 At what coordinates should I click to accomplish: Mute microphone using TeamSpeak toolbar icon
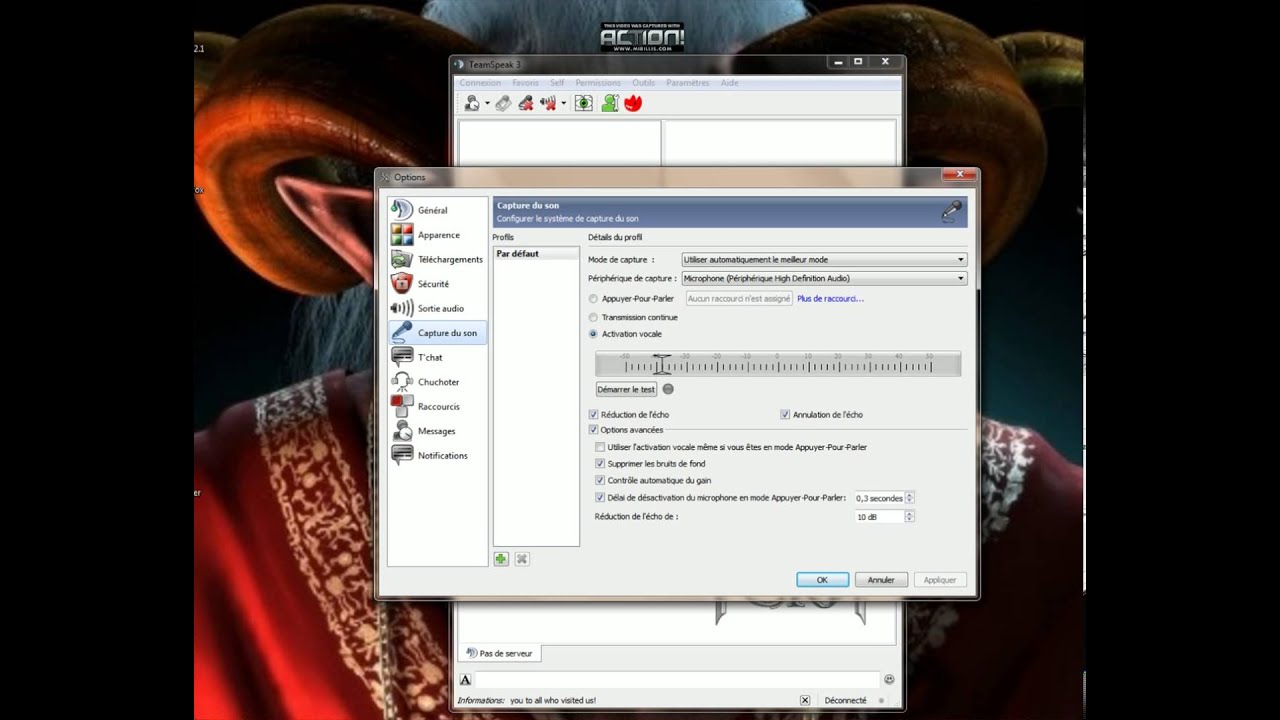[x=526, y=103]
